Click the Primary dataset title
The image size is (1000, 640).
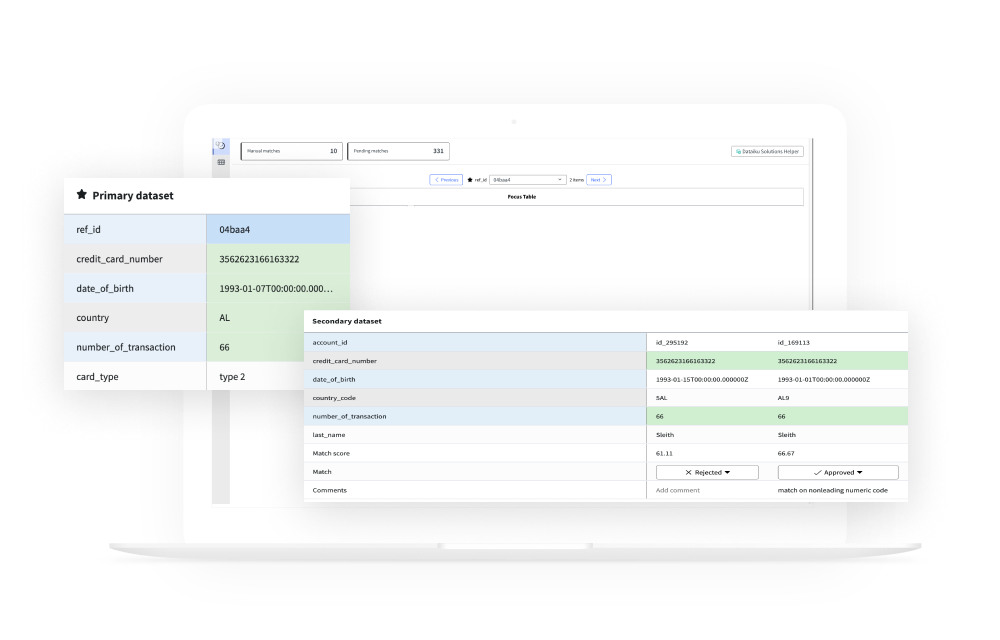point(133,196)
